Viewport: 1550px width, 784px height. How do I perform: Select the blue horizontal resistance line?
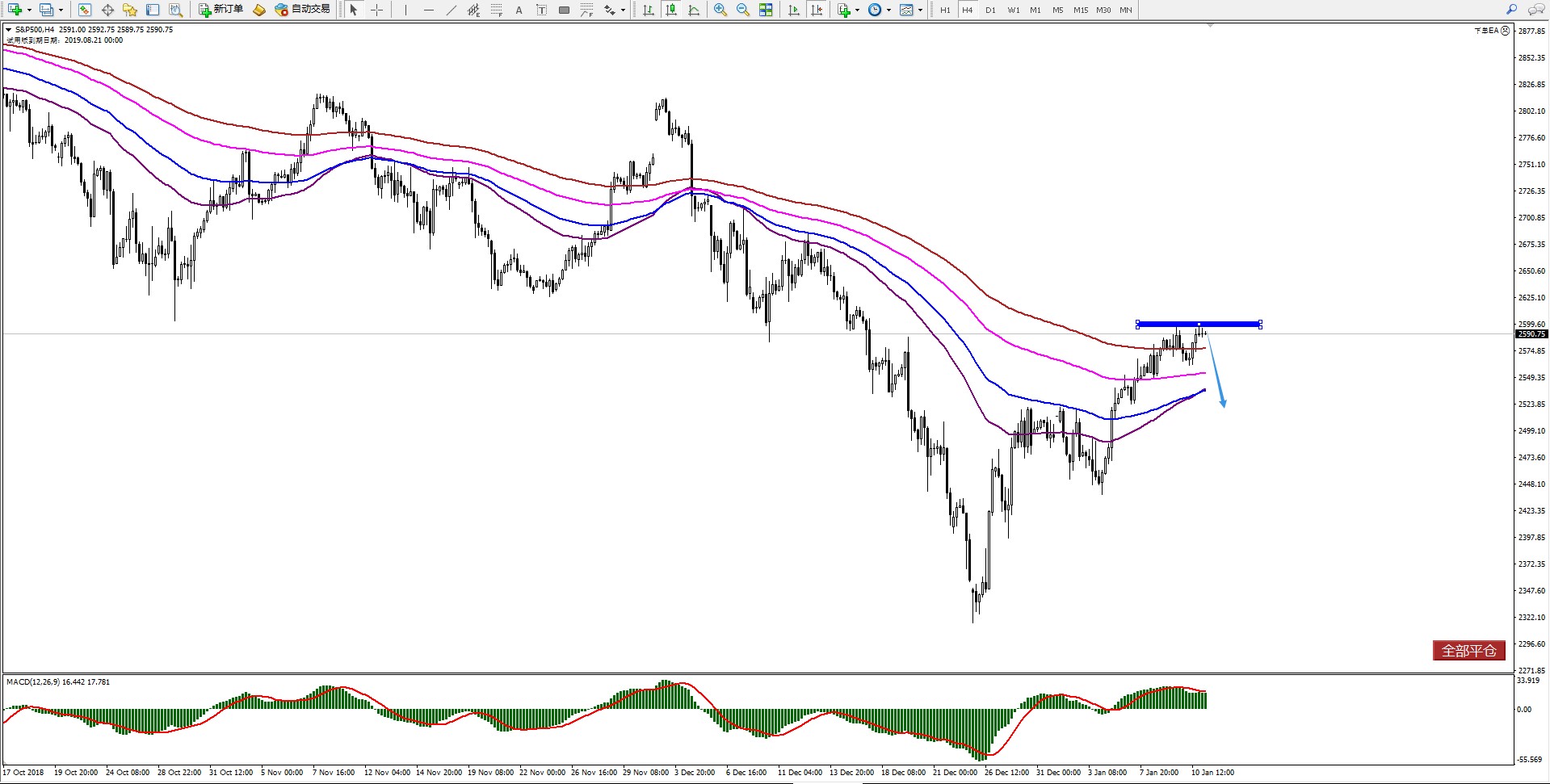click(x=1228, y=325)
